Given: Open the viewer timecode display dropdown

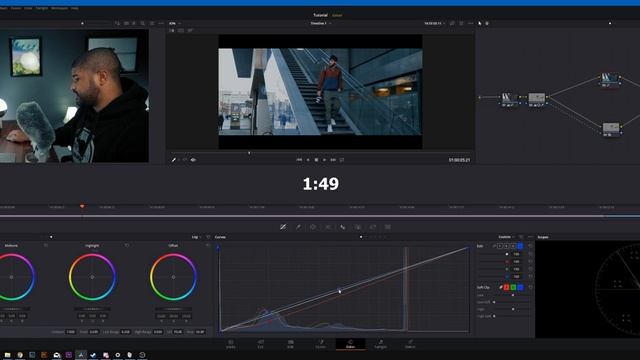Looking at the screenshot, I should (434, 23).
